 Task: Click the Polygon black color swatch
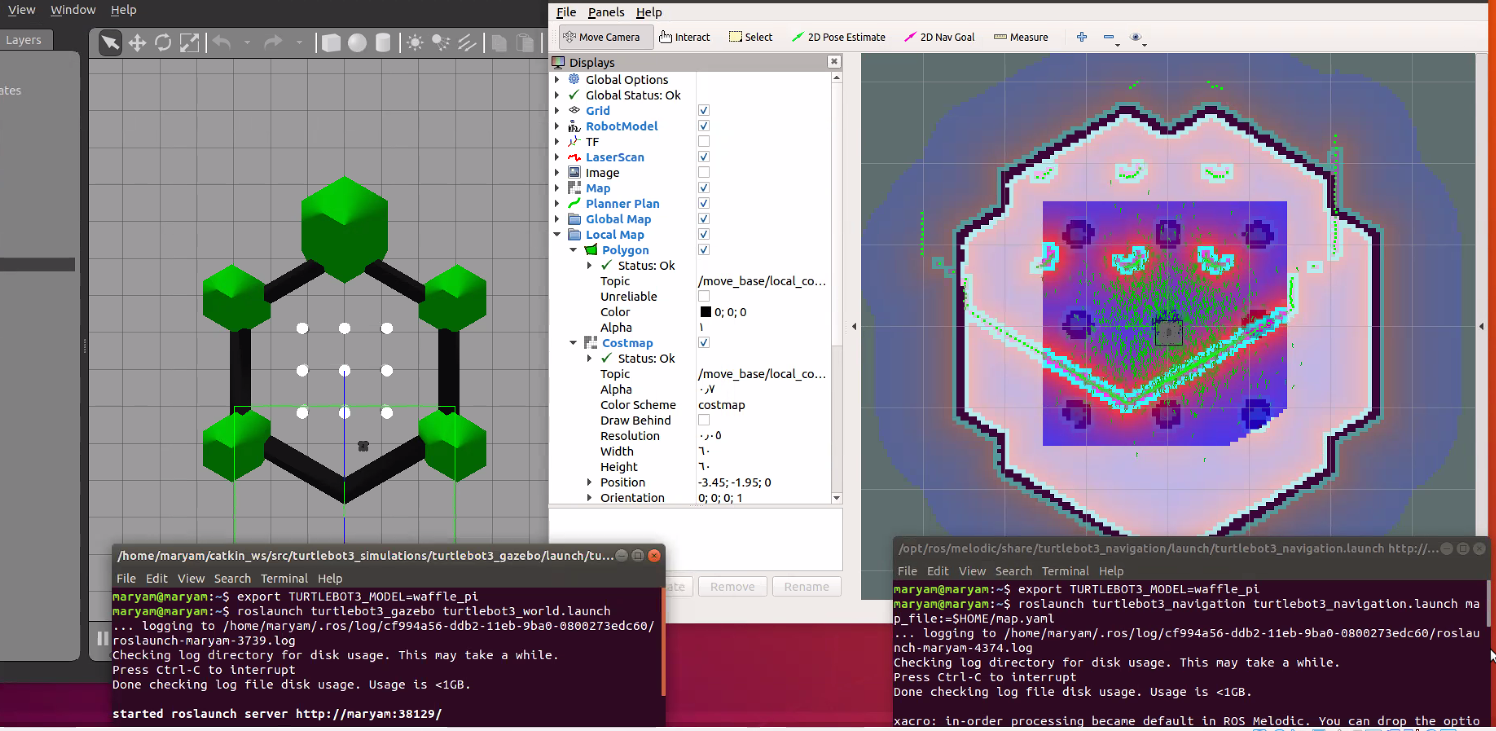tap(705, 312)
